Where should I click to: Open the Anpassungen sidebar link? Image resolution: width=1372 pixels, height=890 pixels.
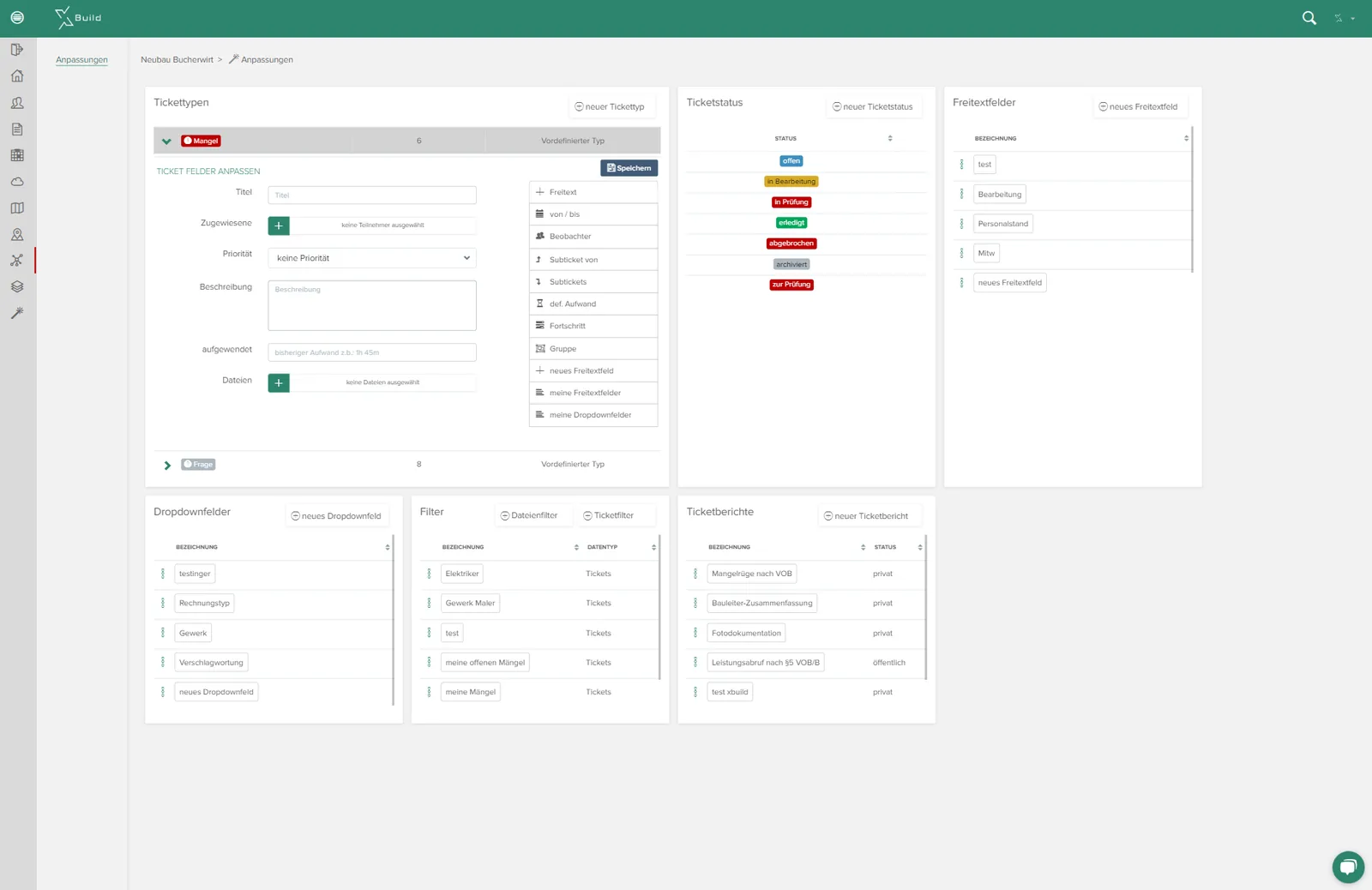click(x=81, y=60)
